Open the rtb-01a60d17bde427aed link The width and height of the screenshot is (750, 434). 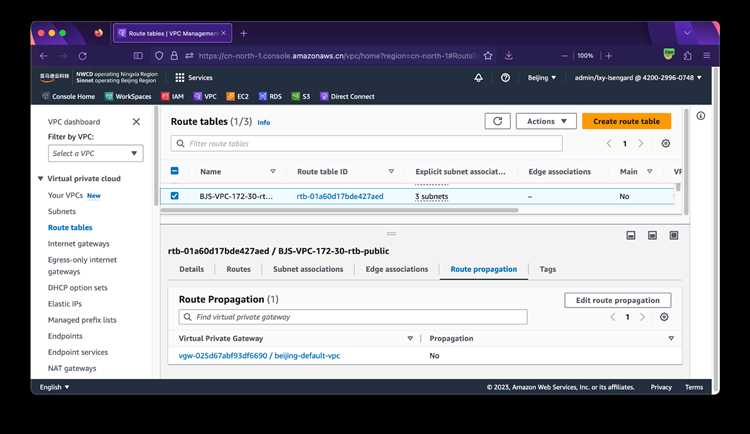(x=340, y=196)
